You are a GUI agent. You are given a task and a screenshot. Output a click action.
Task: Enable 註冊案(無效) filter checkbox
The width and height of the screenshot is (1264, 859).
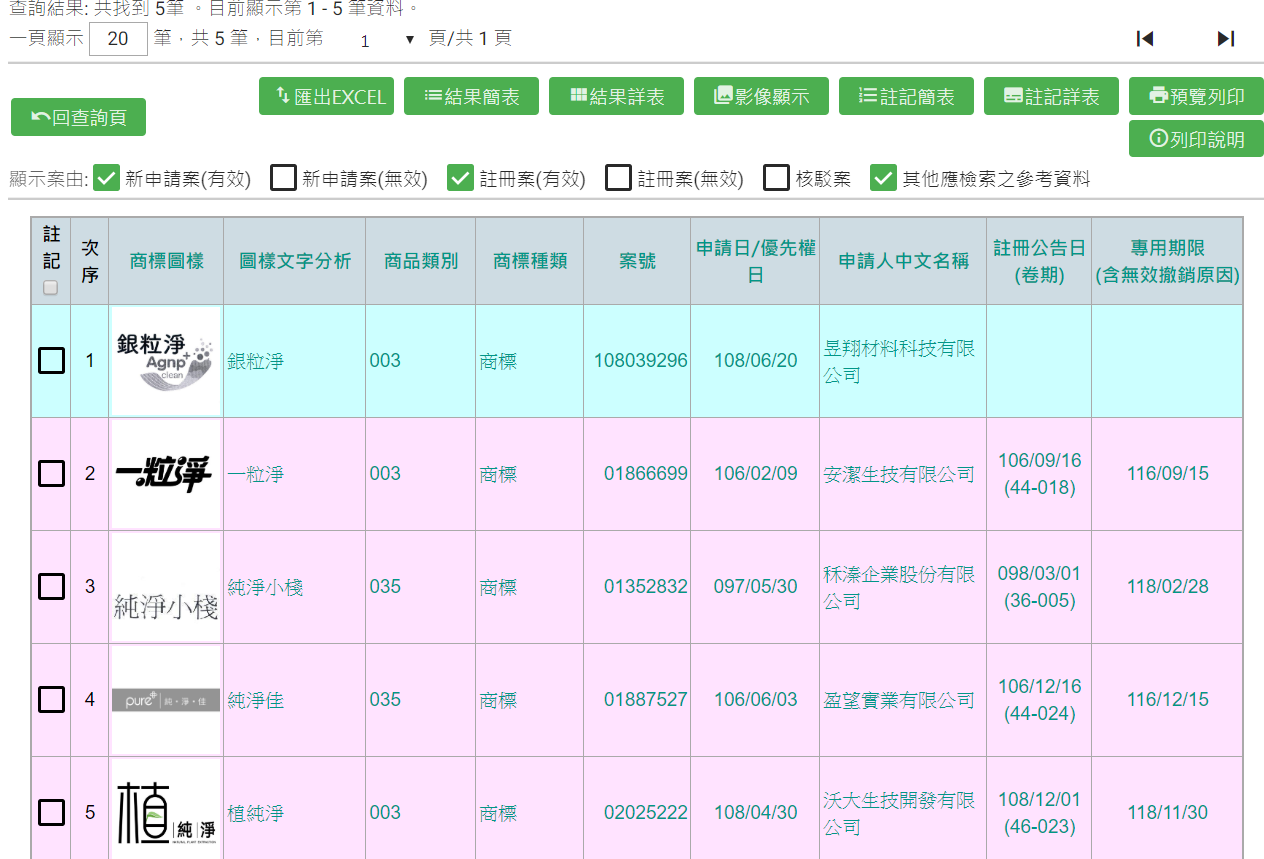click(x=619, y=178)
